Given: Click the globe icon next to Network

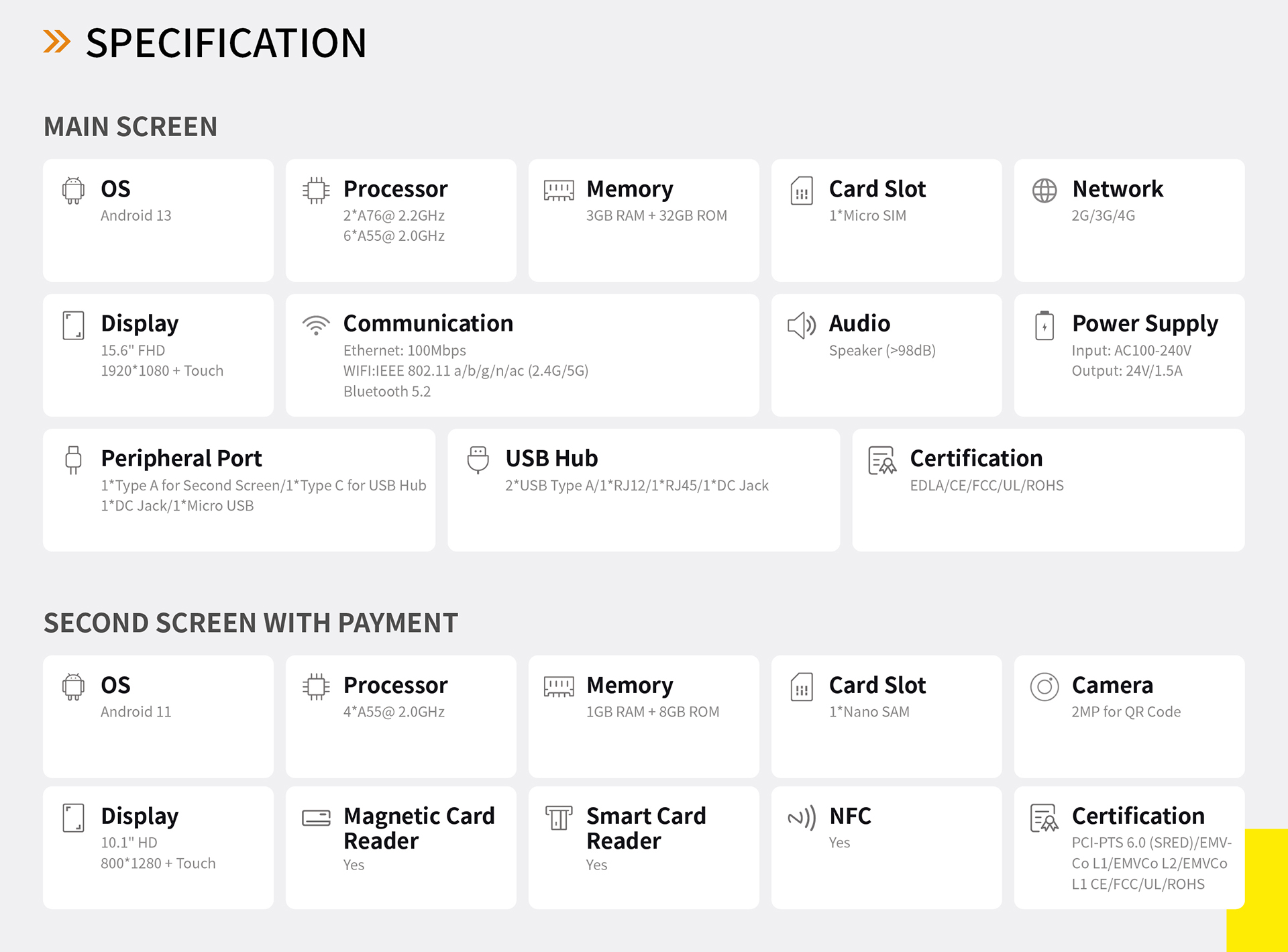Looking at the screenshot, I should pyautogui.click(x=1044, y=191).
